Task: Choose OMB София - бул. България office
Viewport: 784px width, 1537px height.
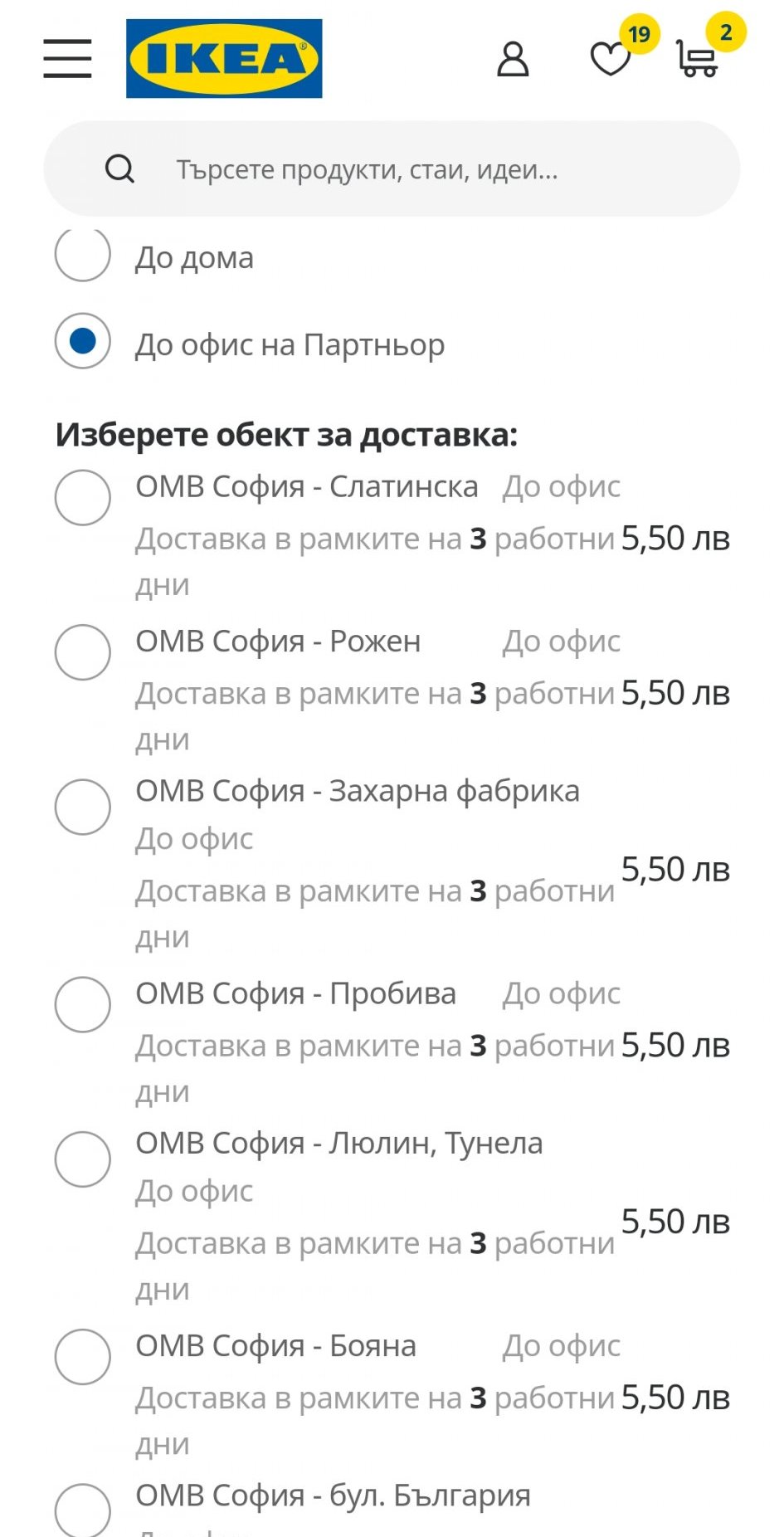Action: [x=83, y=1509]
